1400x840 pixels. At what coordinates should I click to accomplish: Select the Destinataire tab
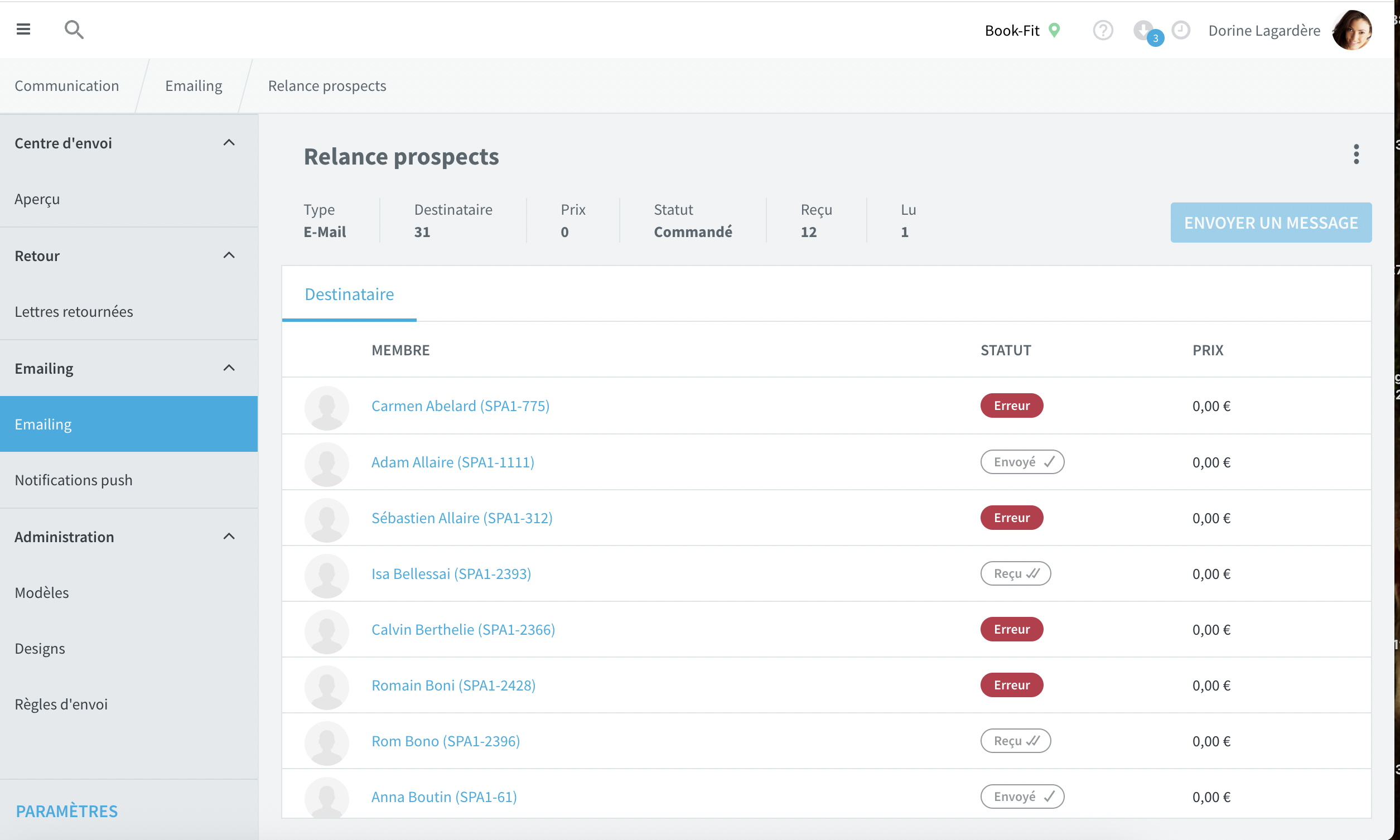(x=349, y=294)
